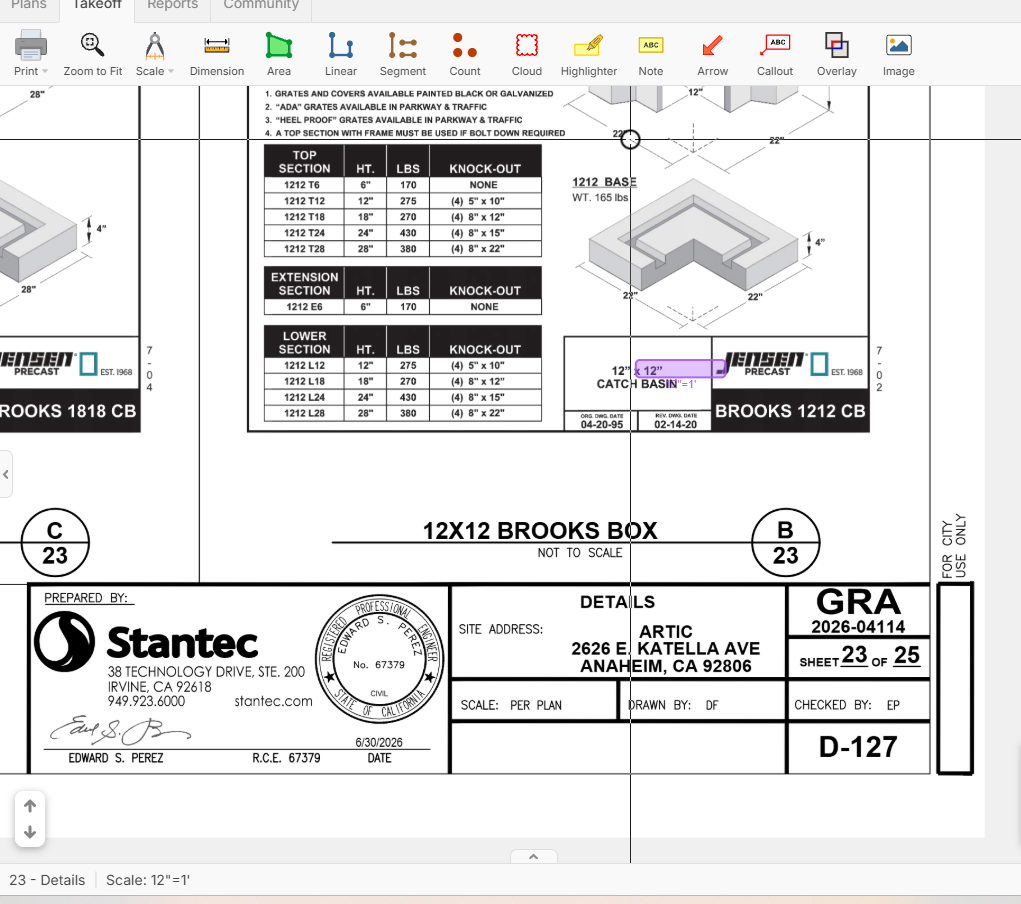Expand the left side panel handle
This screenshot has height=904, width=1021.
pos(5,474)
